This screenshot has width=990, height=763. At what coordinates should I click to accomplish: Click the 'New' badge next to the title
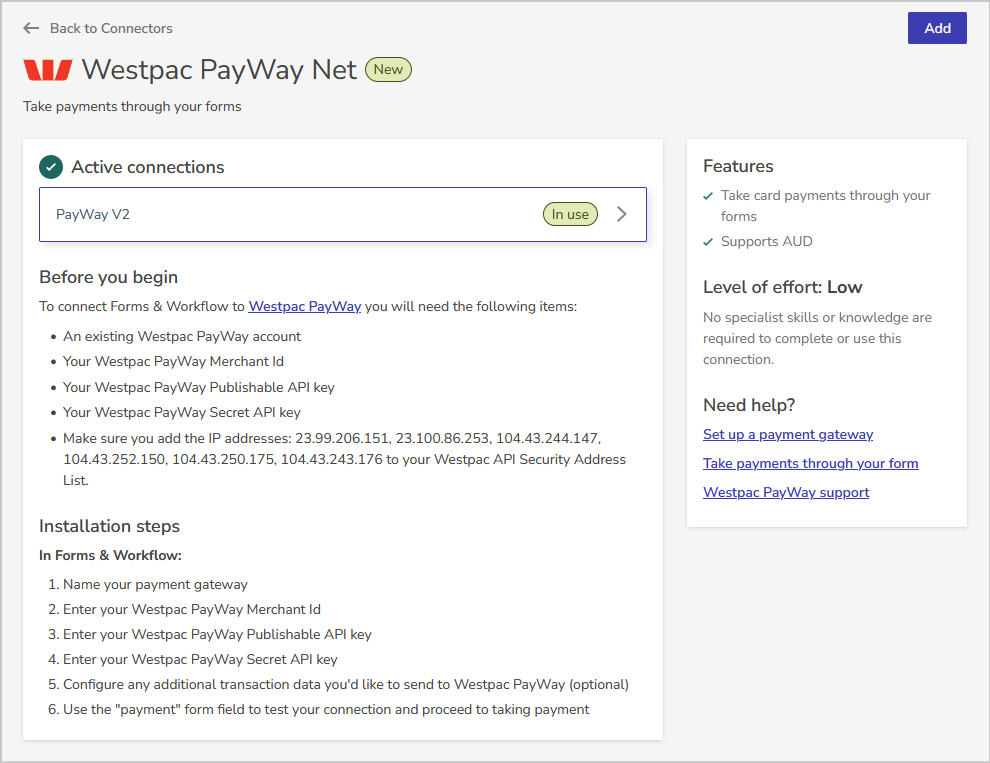click(388, 69)
